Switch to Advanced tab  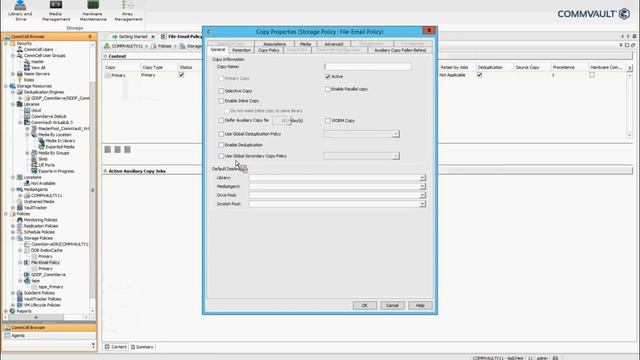[334, 44]
